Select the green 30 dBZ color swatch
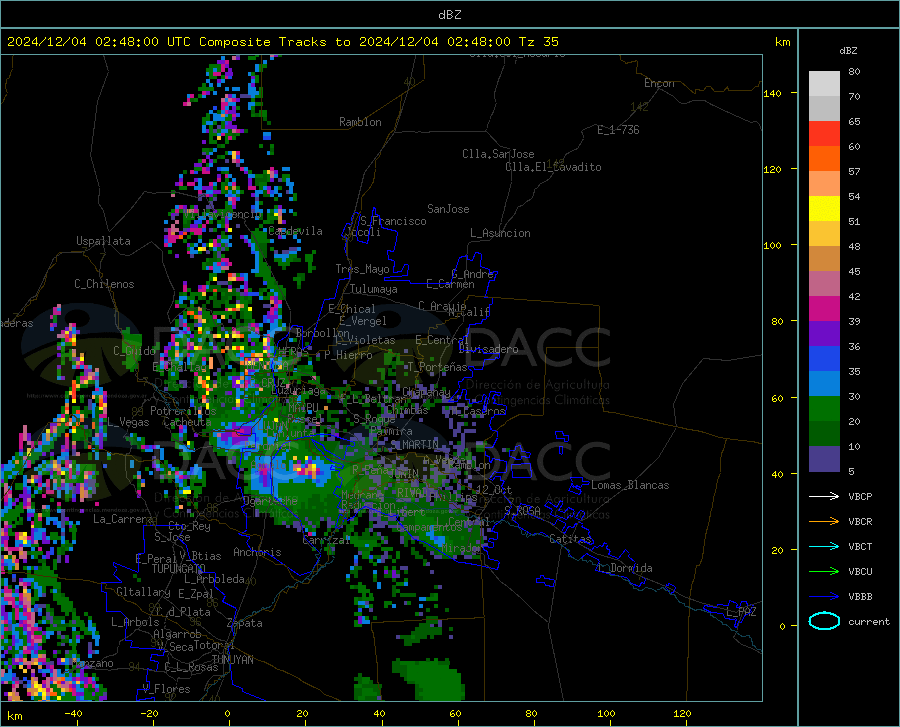 pyautogui.click(x=824, y=409)
